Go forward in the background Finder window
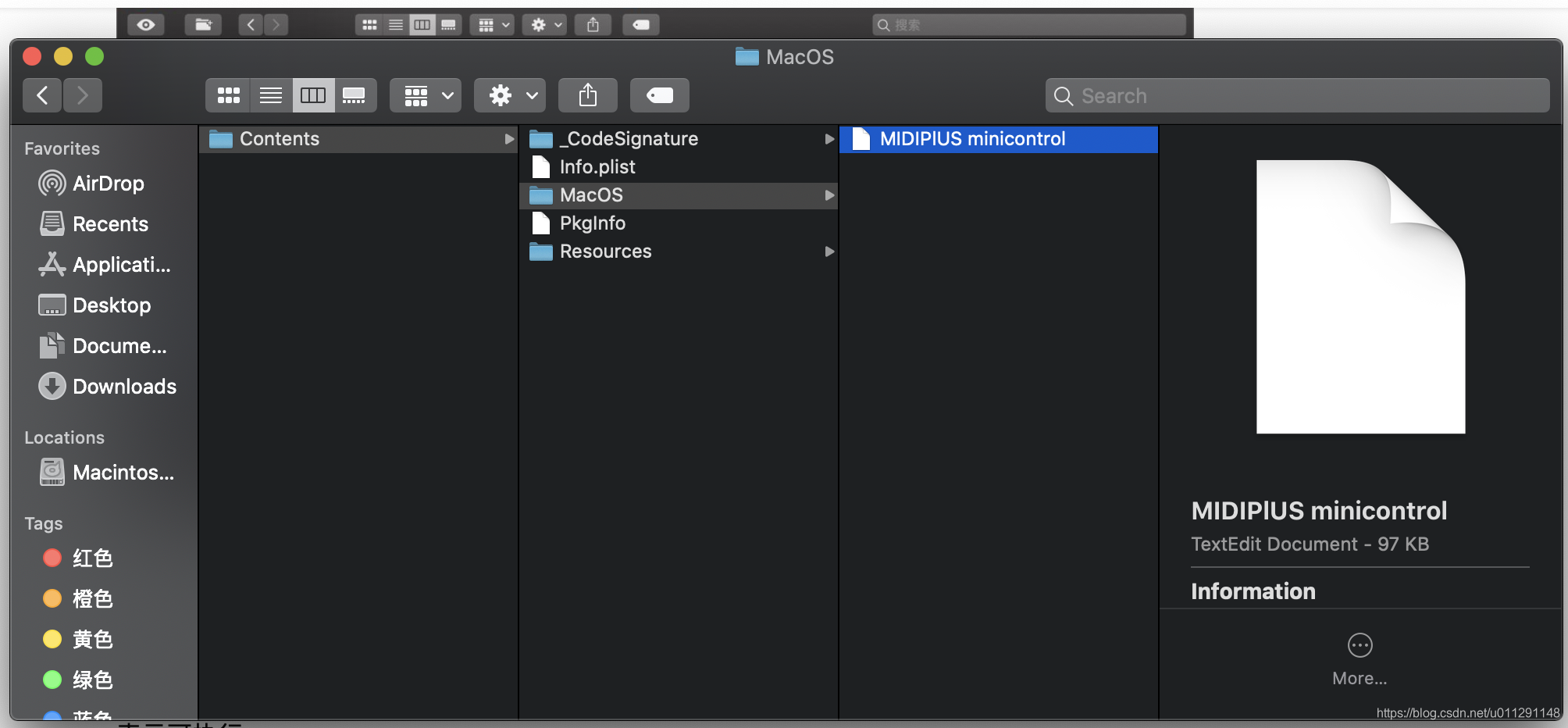Screen dimensions: 1568x728 coord(276,25)
